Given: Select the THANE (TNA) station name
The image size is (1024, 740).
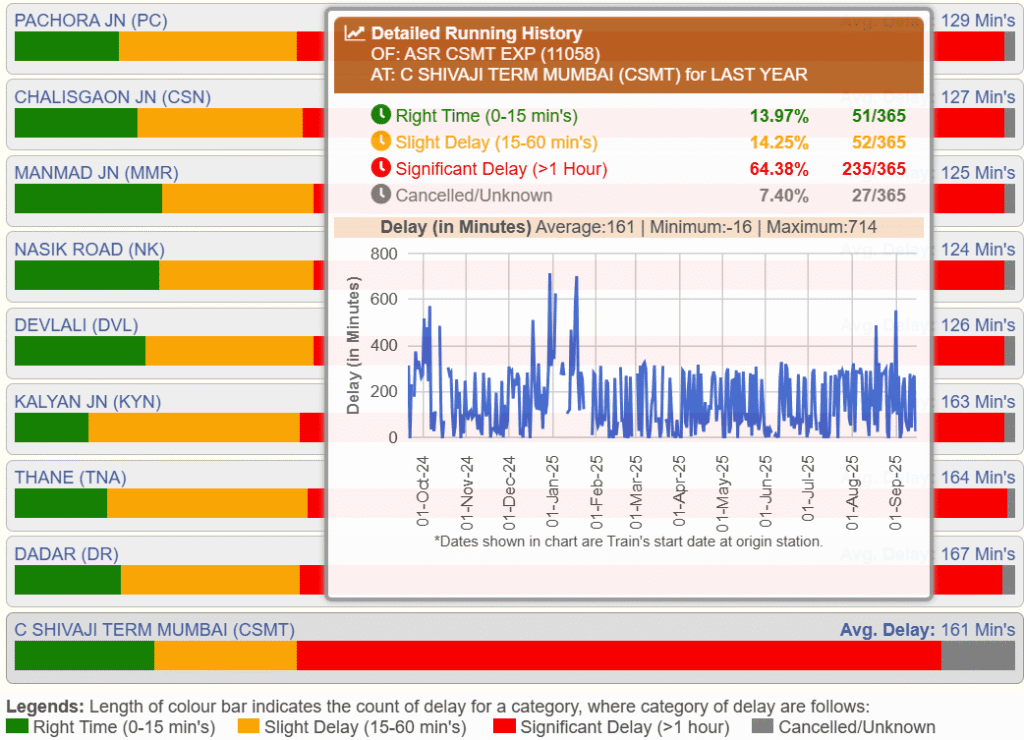Looking at the screenshot, I should click(x=70, y=478).
